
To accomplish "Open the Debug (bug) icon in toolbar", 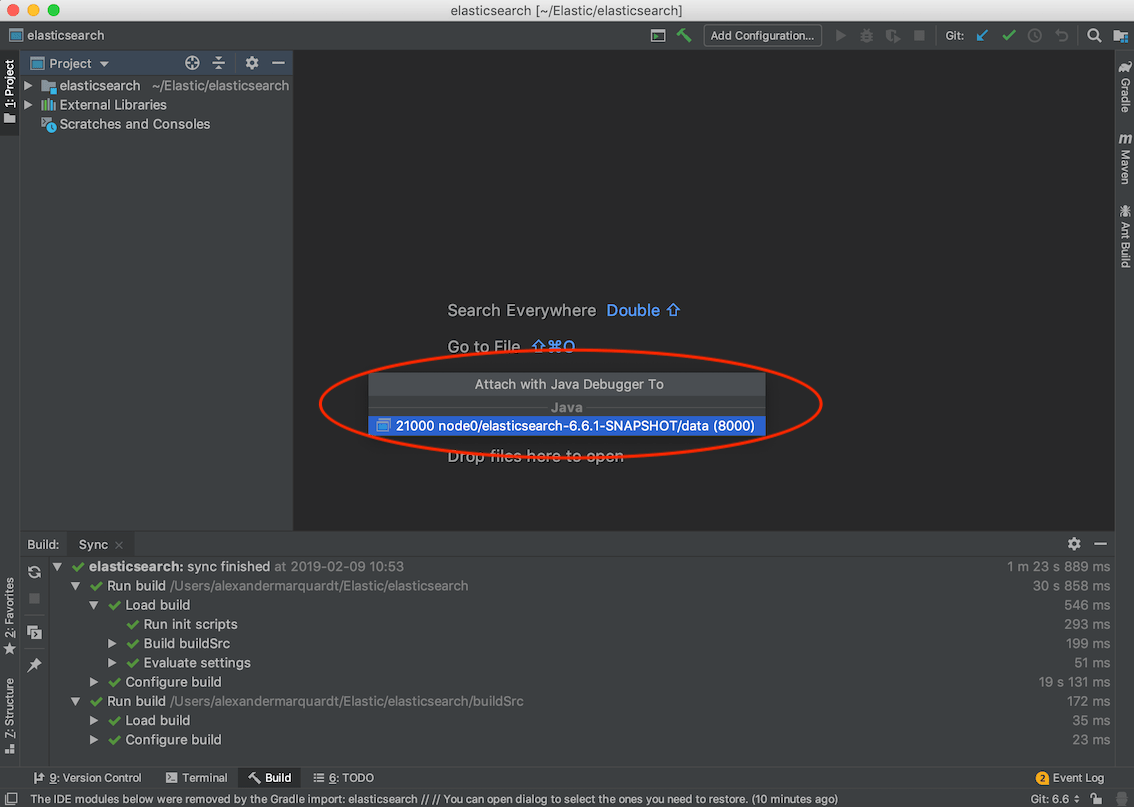I will pos(865,35).
